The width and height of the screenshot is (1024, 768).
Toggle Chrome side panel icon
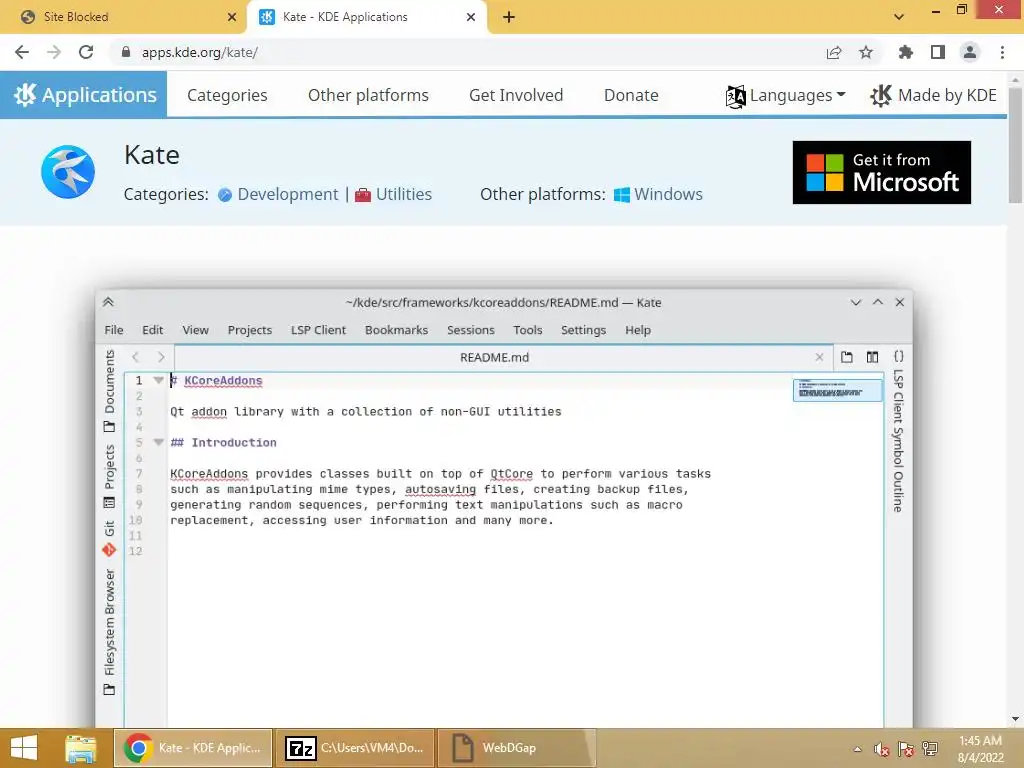pos(938,52)
